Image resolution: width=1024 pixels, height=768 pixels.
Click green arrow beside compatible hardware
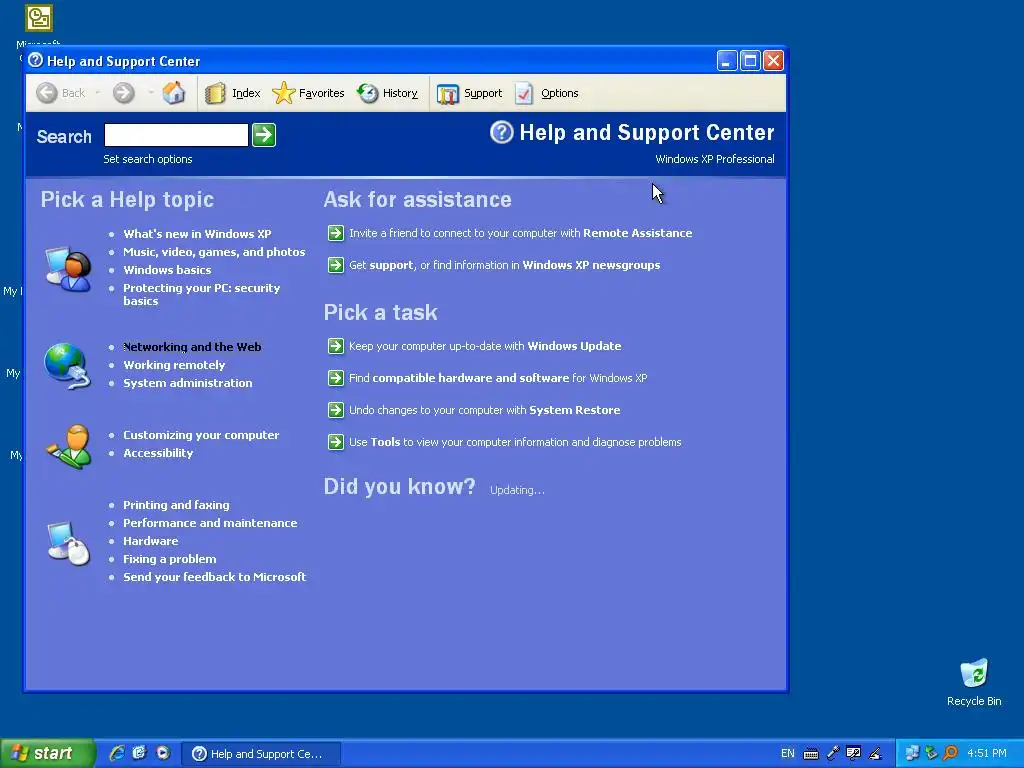pyautogui.click(x=336, y=378)
